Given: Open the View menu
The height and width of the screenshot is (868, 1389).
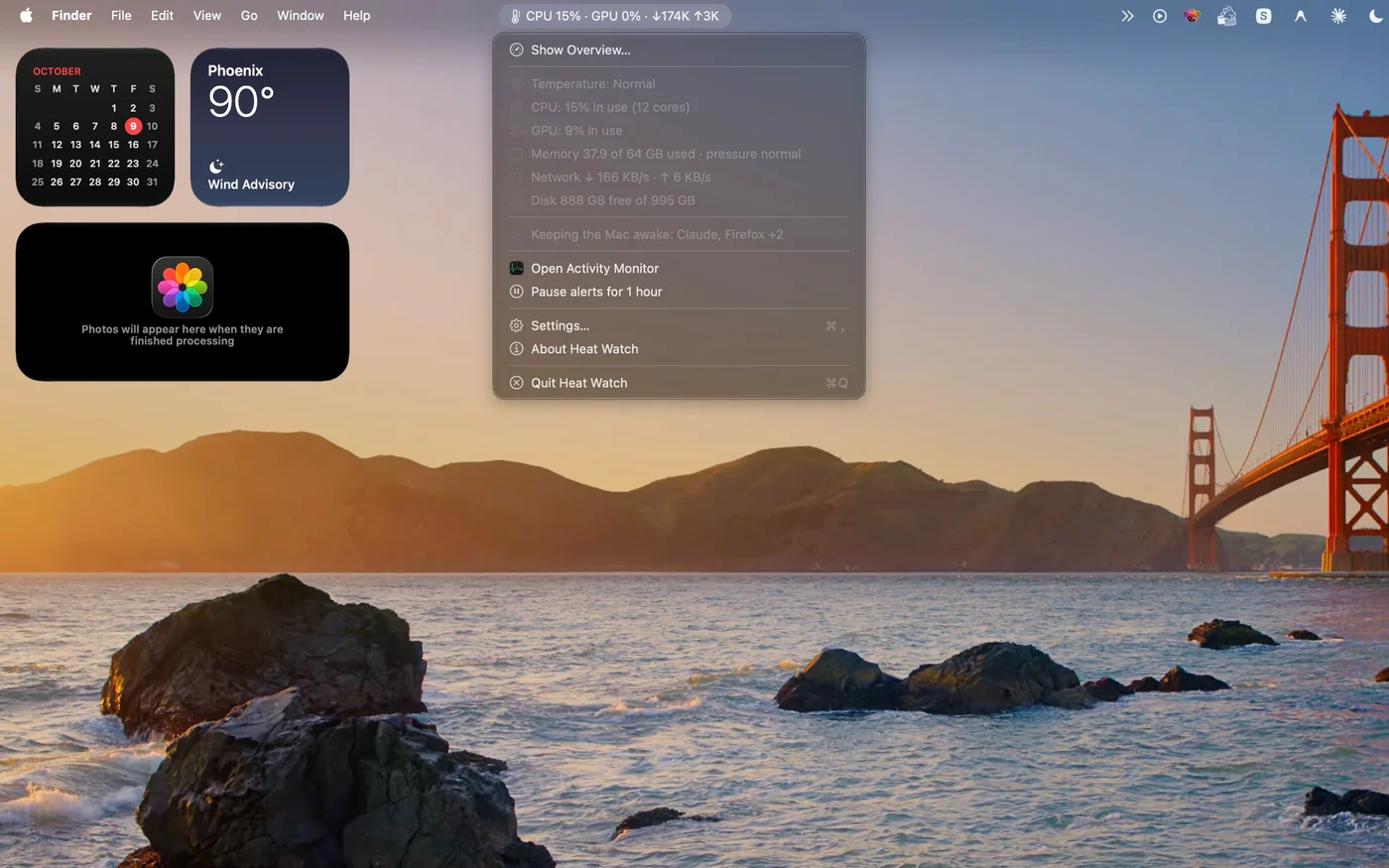Looking at the screenshot, I should 206,16.
